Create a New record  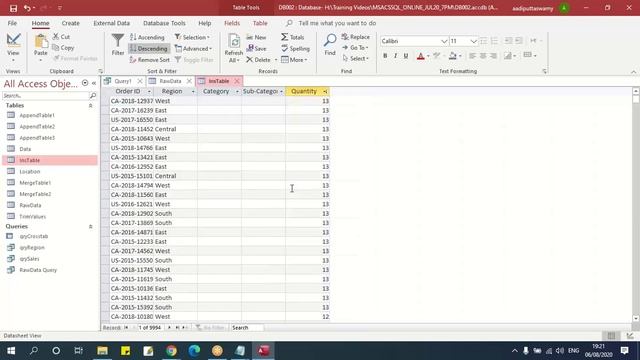tap(256, 37)
